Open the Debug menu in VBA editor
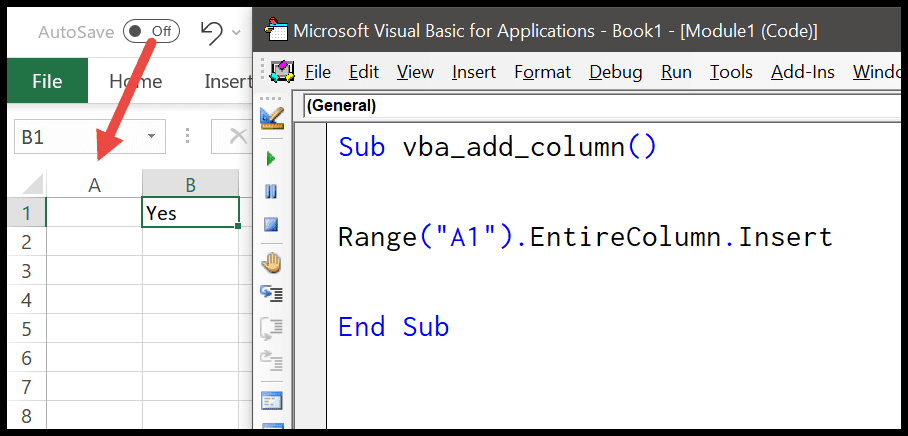The image size is (908, 436). click(616, 72)
